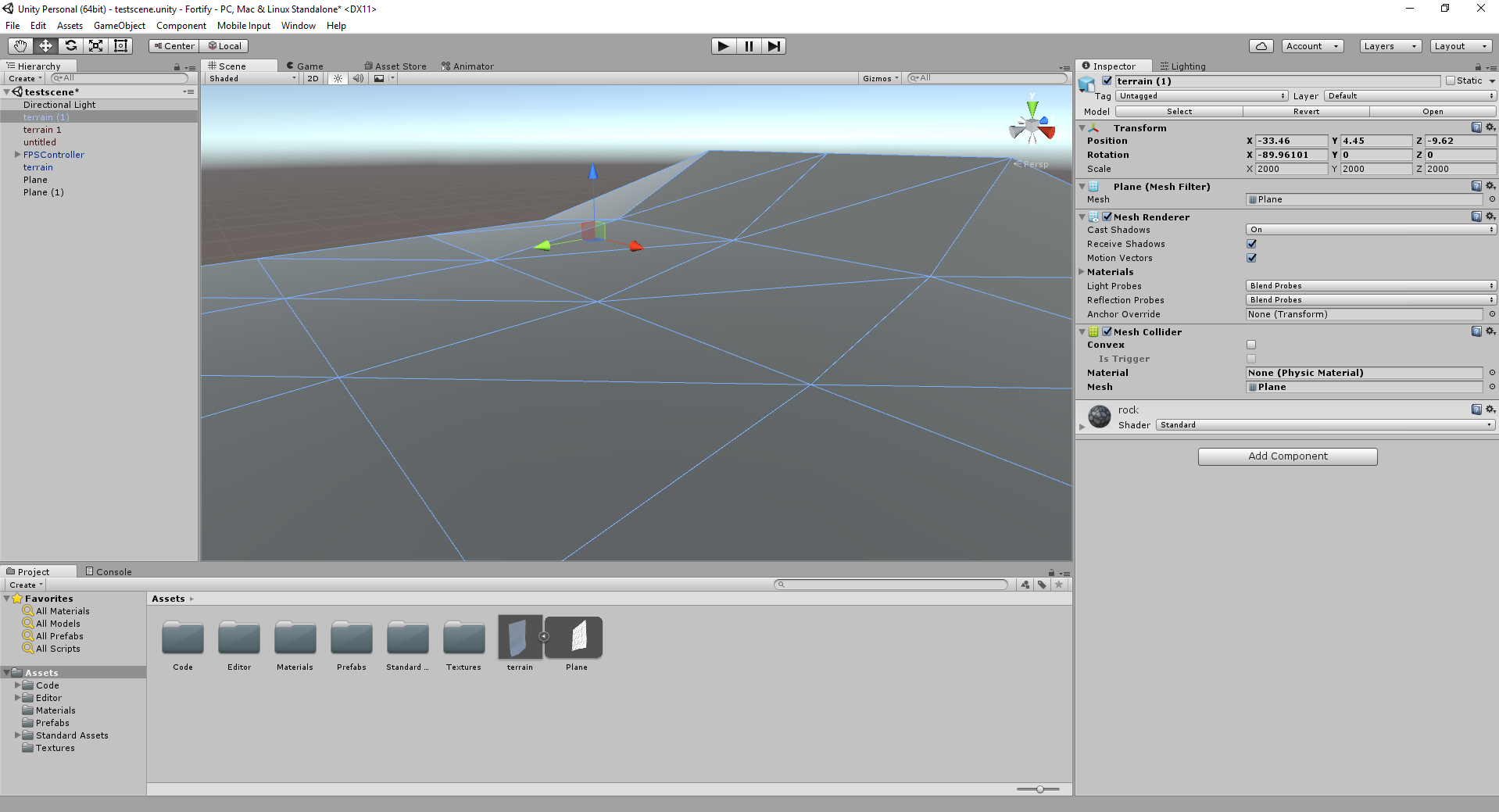The image size is (1499, 812).
Task: Toggle scene lighting sun icon
Action: click(x=338, y=78)
